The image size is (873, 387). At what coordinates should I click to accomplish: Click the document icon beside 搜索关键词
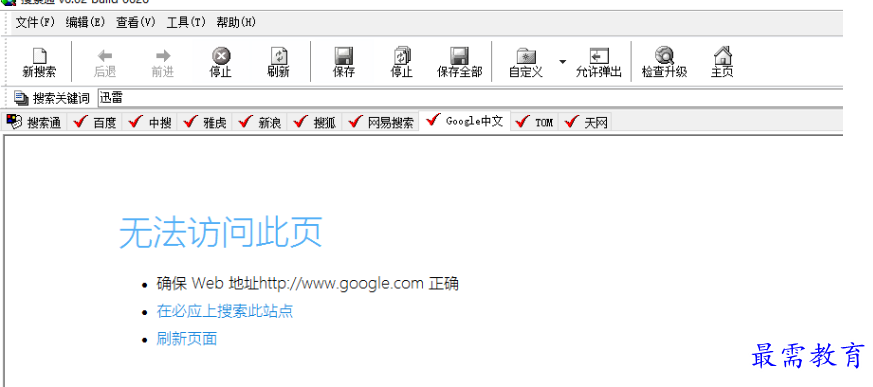pyautogui.click(x=21, y=99)
